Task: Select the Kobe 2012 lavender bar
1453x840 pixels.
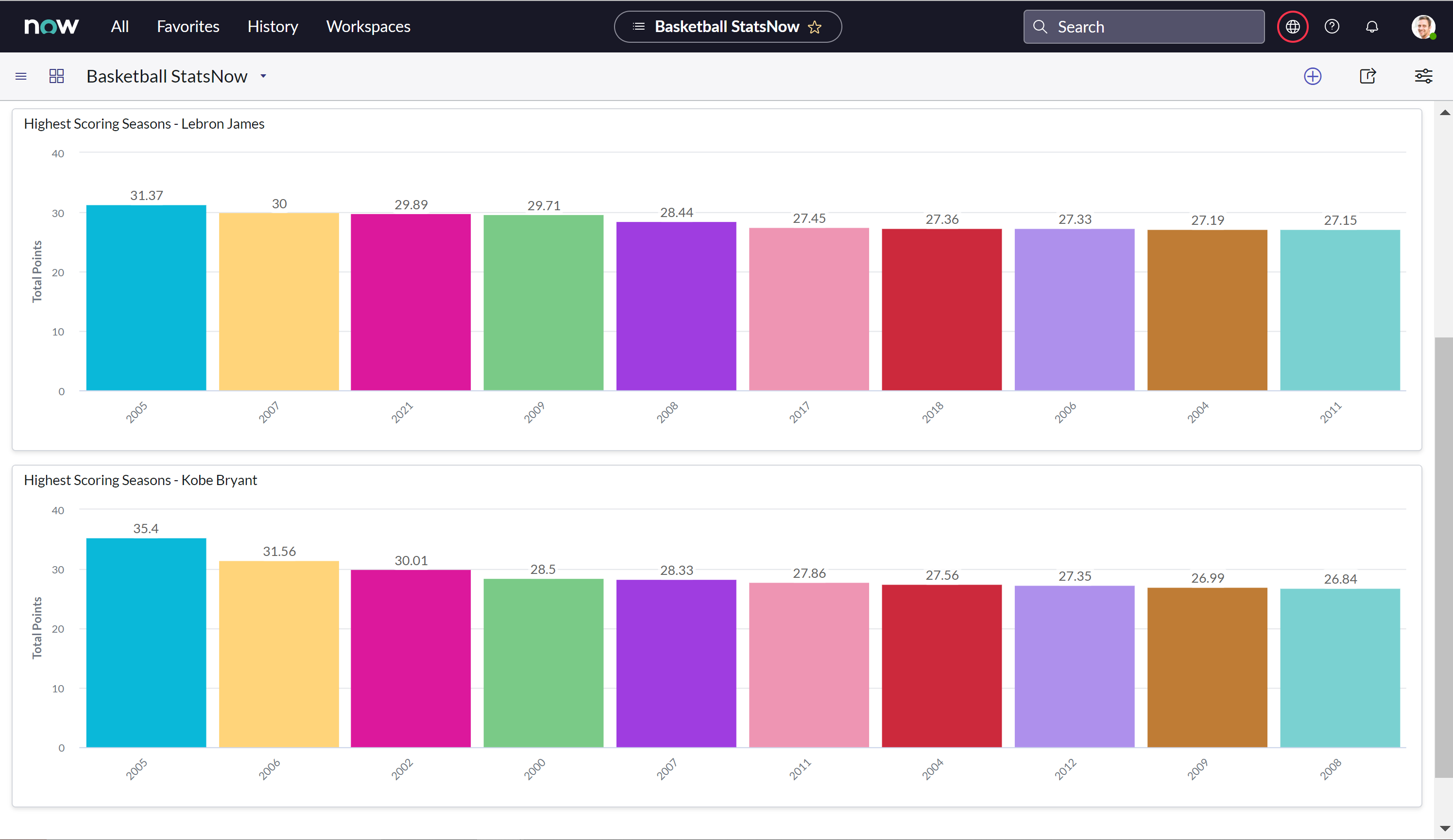Action: [x=1075, y=667]
